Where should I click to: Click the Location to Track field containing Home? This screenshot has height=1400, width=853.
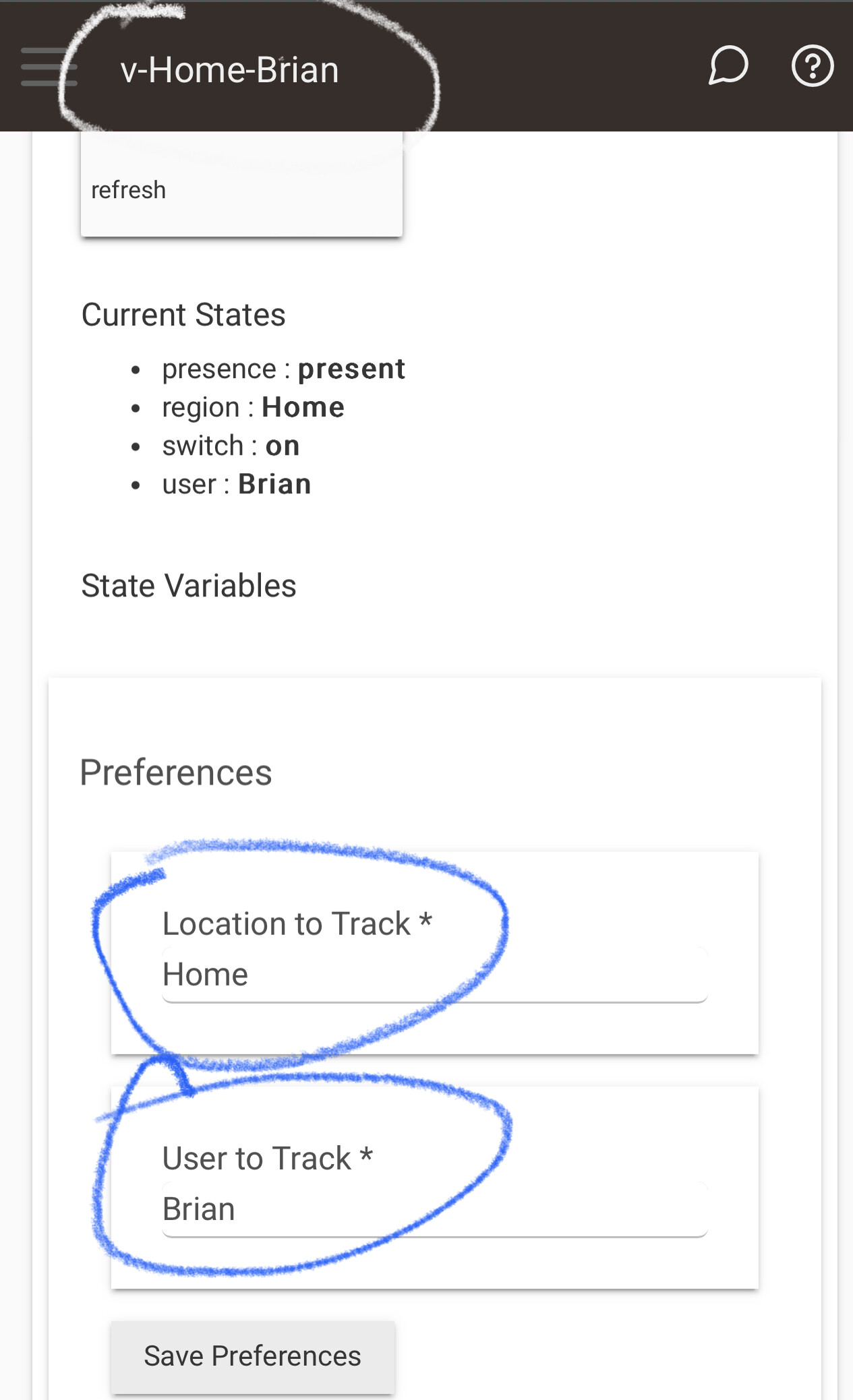coord(434,975)
